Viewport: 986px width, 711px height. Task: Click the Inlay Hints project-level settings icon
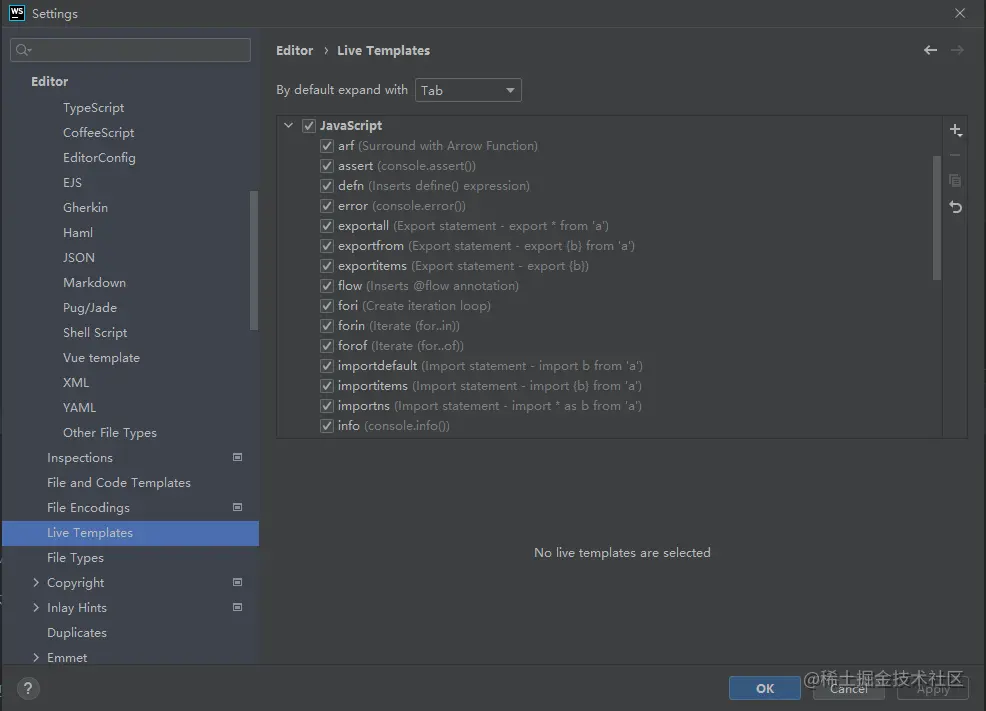(238, 607)
